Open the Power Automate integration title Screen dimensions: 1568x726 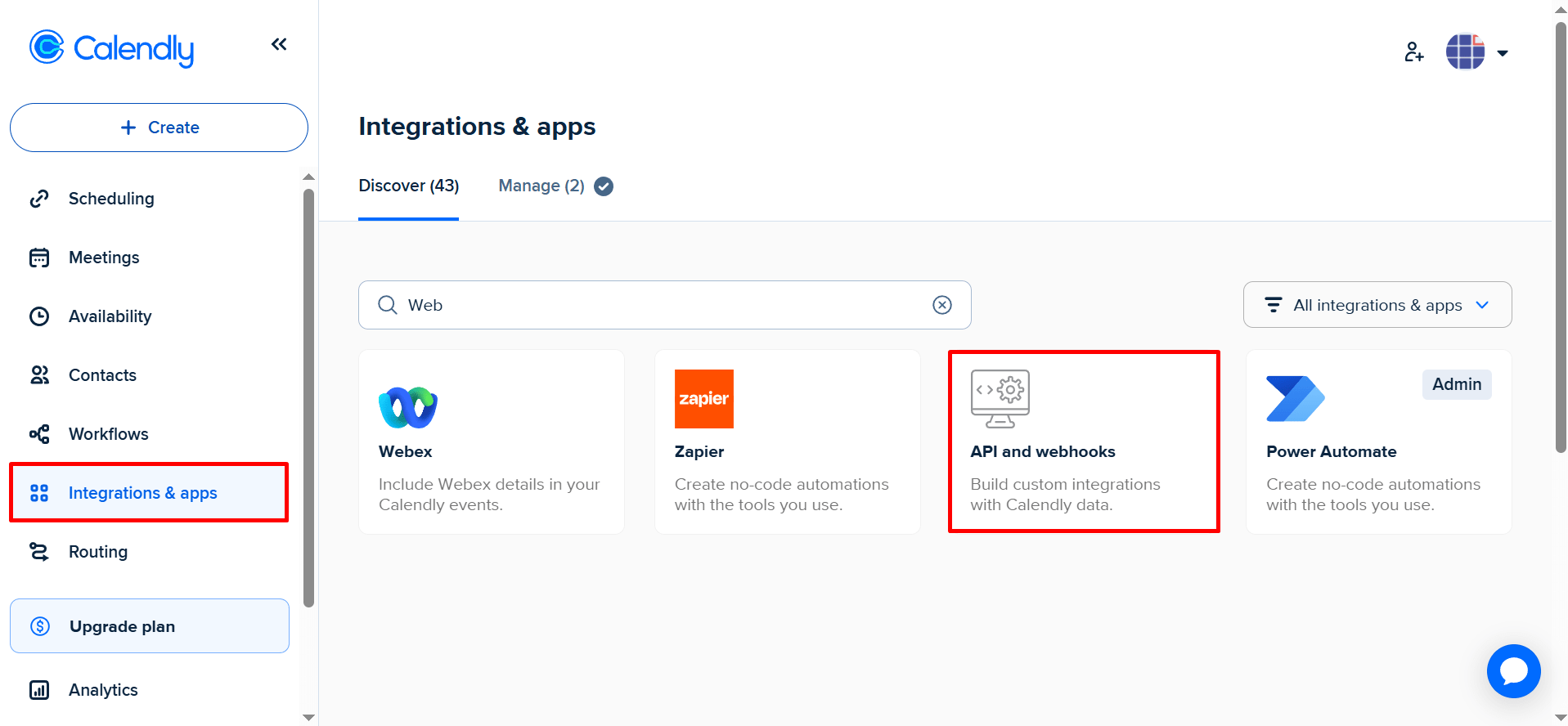1332,451
